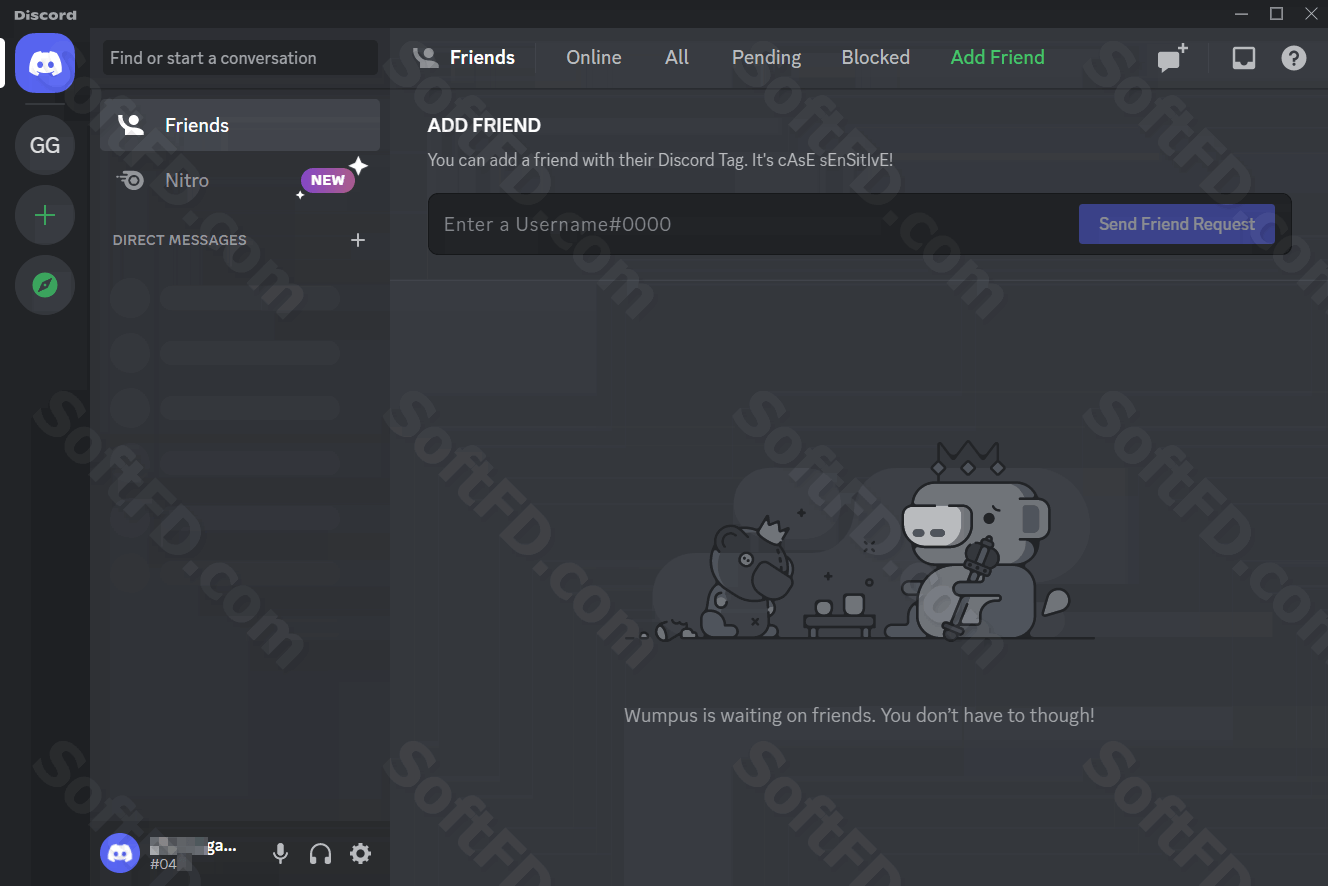
Task: Close the Discord window
Action: click(x=1311, y=14)
